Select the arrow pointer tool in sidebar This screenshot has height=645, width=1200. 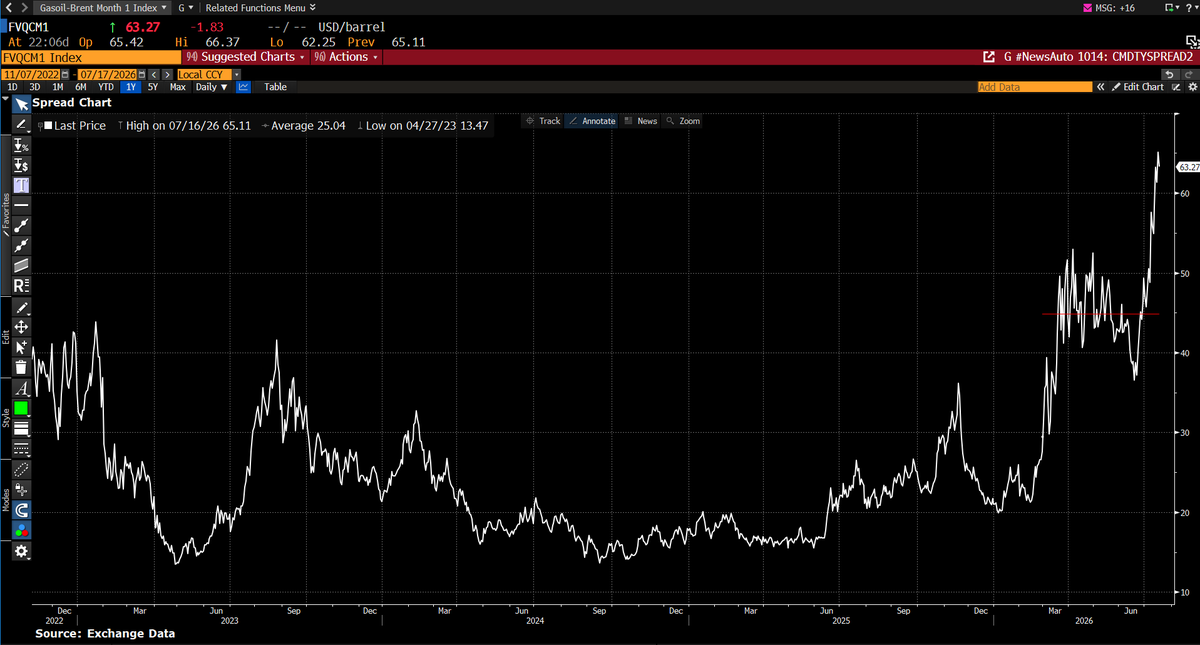pyautogui.click(x=21, y=103)
